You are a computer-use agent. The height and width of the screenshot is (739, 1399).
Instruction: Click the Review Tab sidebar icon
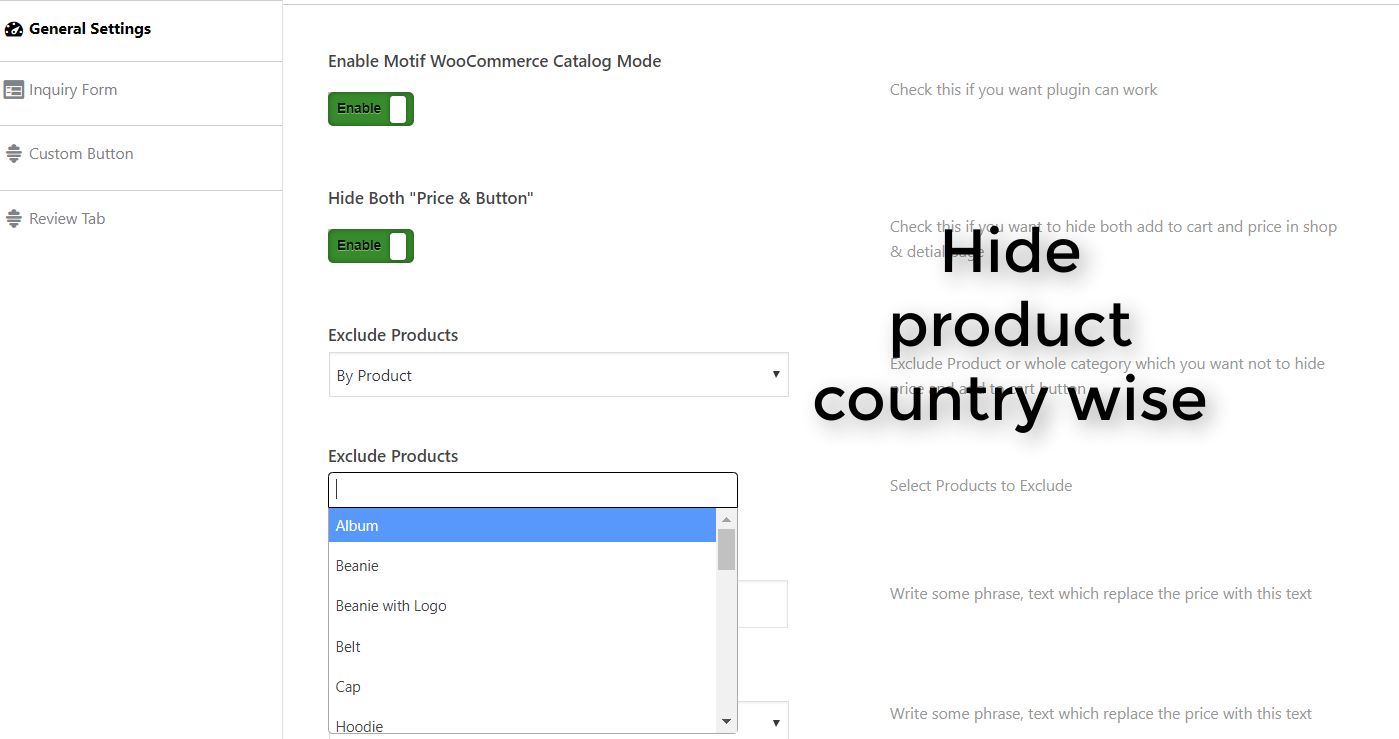click(13, 219)
